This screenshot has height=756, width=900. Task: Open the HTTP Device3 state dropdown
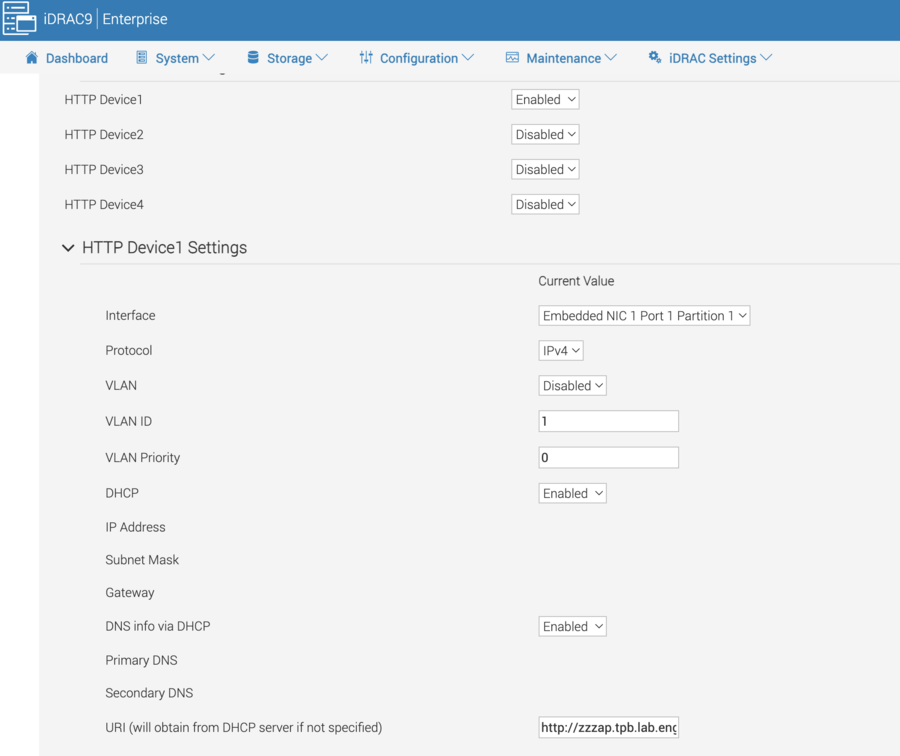coord(545,170)
